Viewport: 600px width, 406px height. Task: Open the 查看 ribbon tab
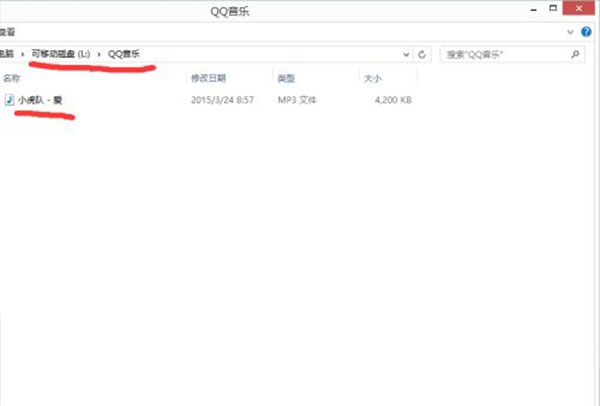coord(6,32)
